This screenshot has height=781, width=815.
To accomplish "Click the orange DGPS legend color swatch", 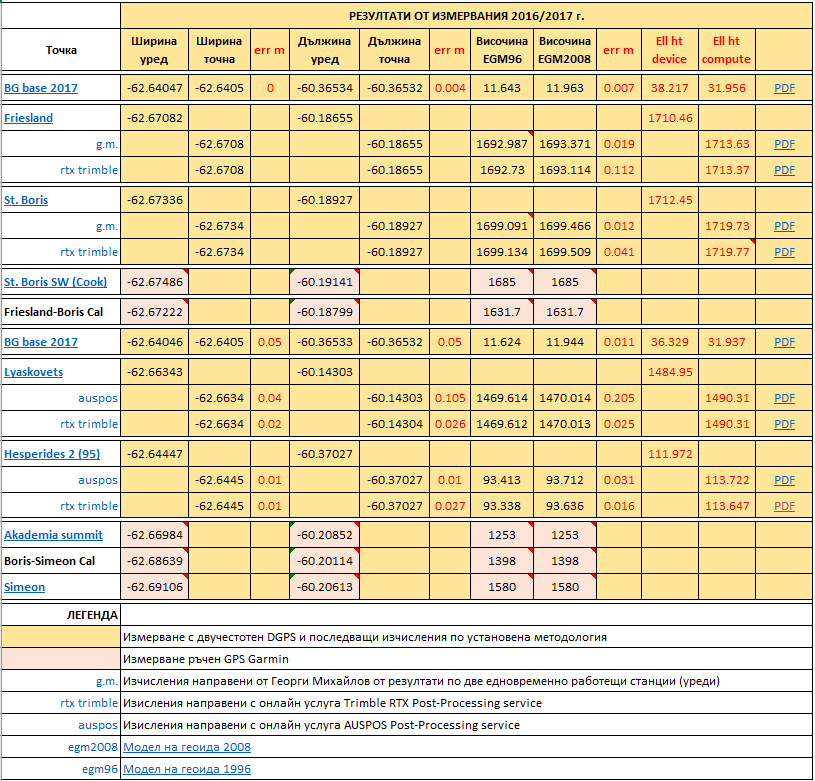I will (x=60, y=637).
